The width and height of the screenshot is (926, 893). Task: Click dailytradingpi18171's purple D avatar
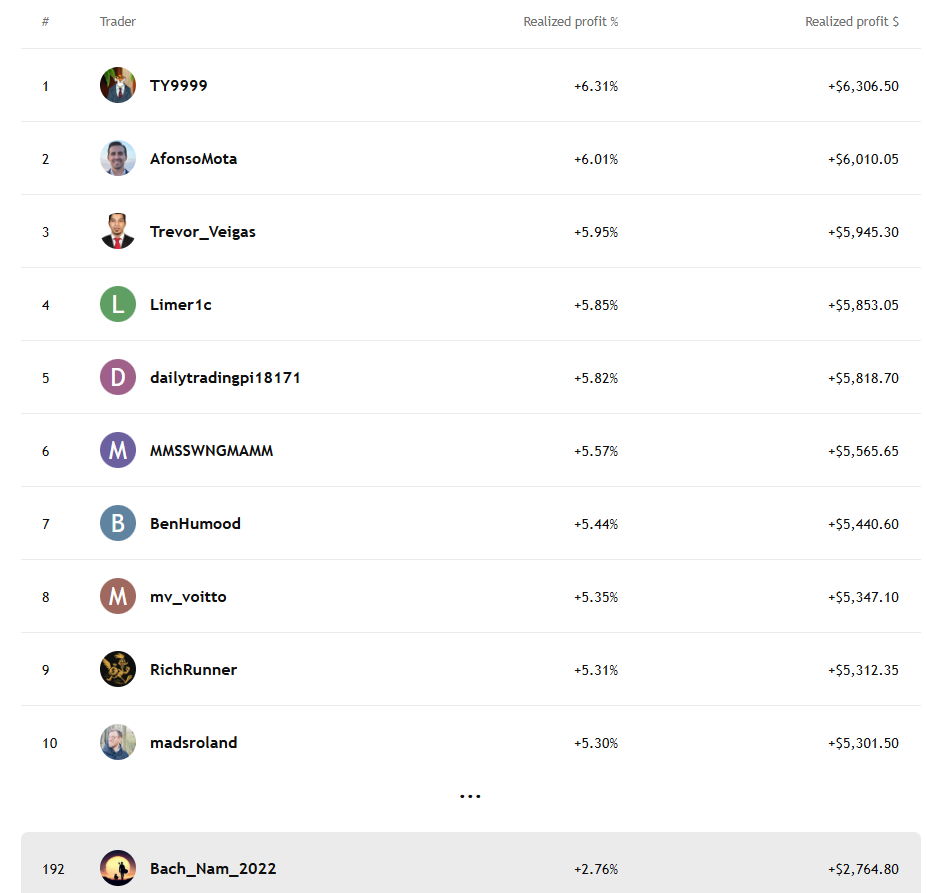tap(118, 377)
